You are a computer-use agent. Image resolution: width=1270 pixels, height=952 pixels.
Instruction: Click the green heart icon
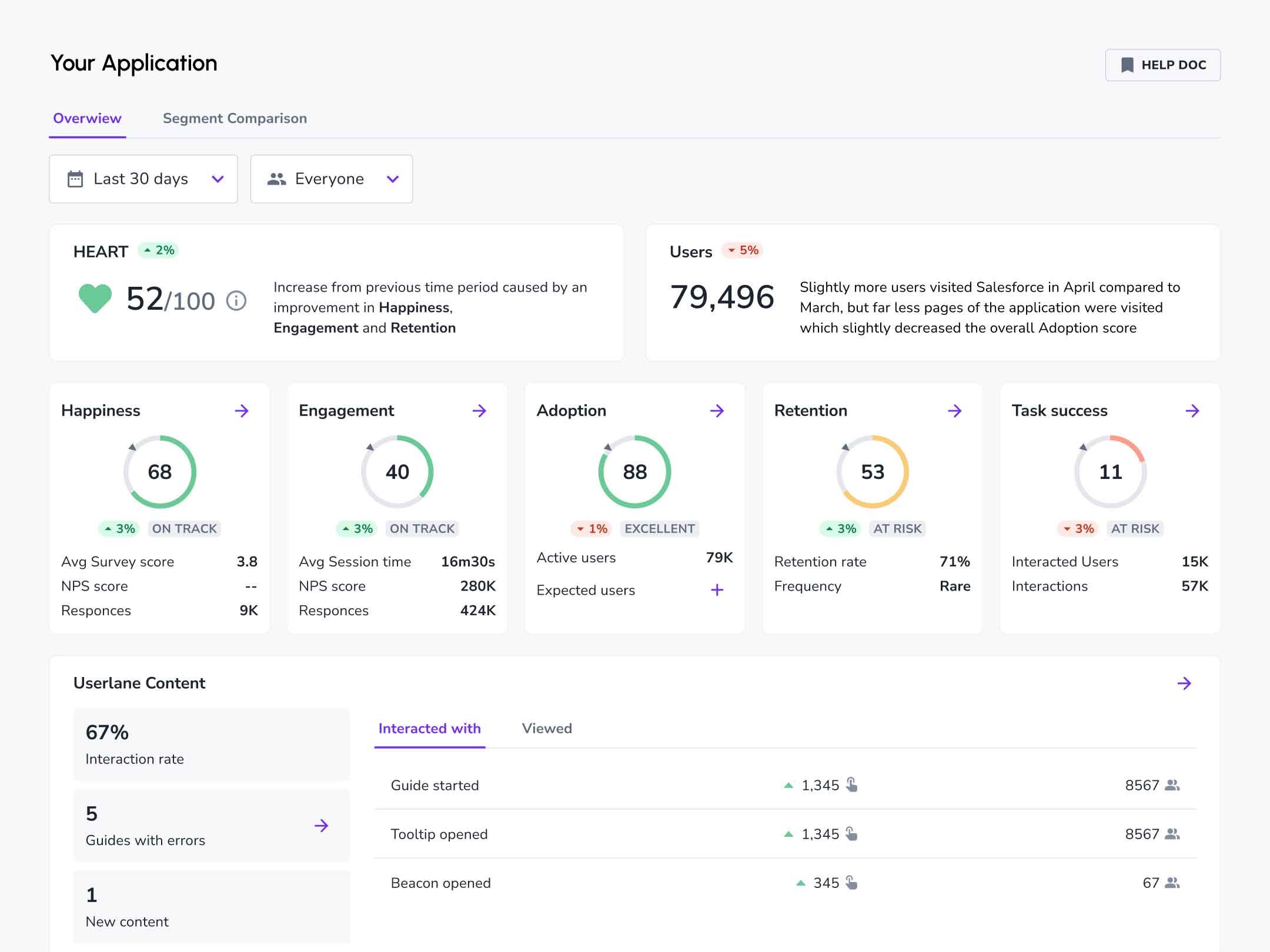coord(95,299)
